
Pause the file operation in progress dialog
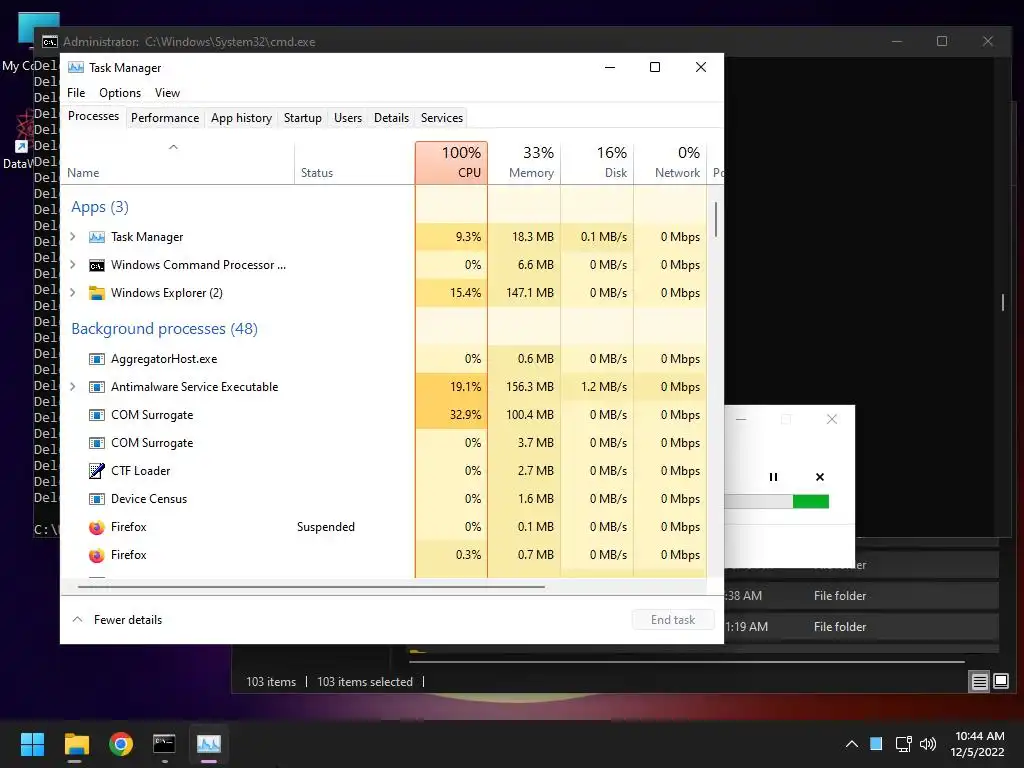tap(773, 477)
